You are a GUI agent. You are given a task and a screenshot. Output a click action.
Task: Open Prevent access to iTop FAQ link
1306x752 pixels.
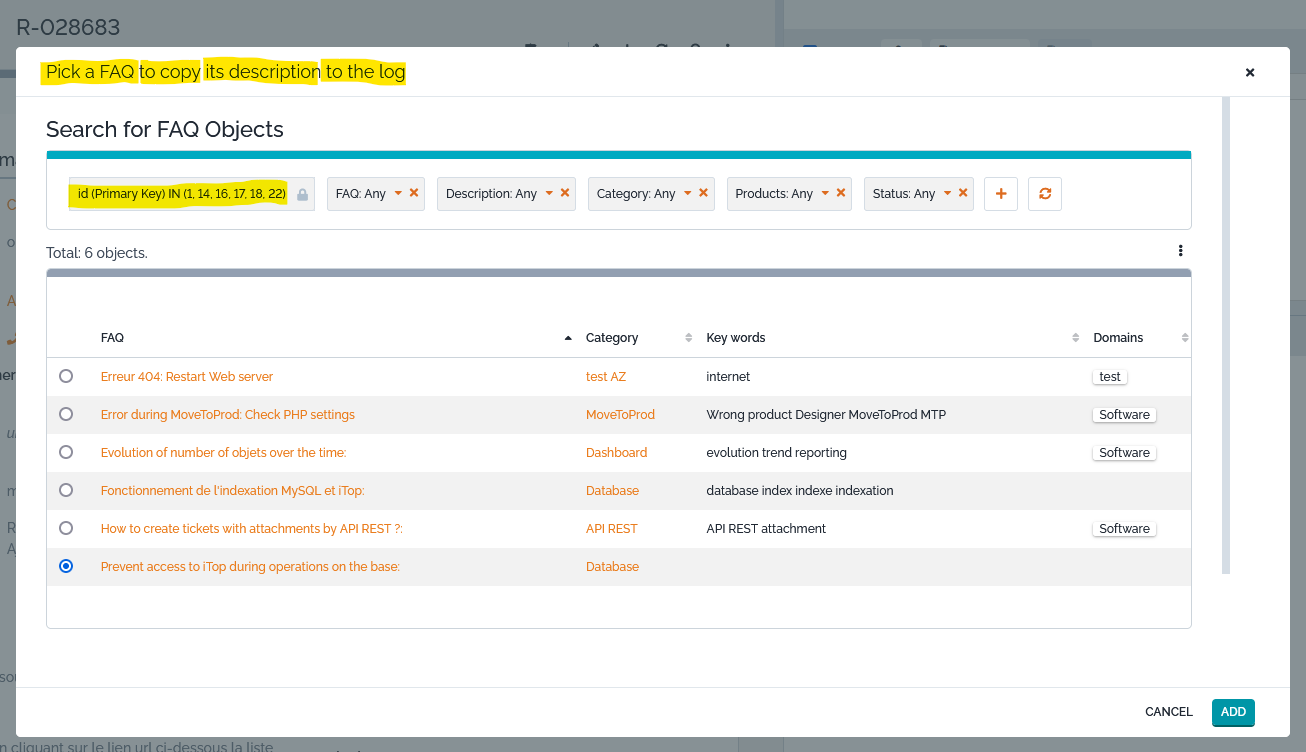[x=250, y=567]
